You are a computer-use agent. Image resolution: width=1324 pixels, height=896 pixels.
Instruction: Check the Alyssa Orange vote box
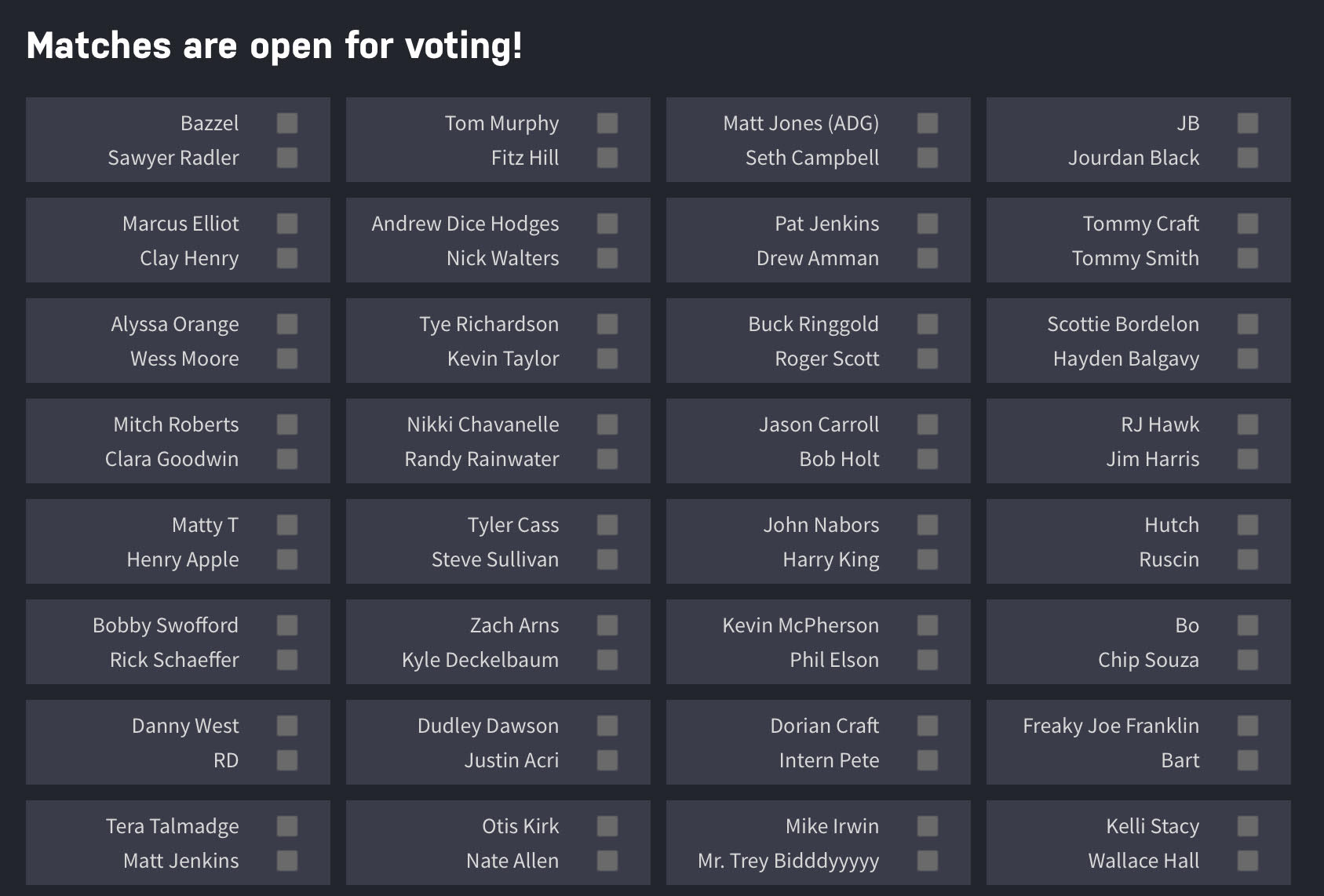[x=287, y=324]
